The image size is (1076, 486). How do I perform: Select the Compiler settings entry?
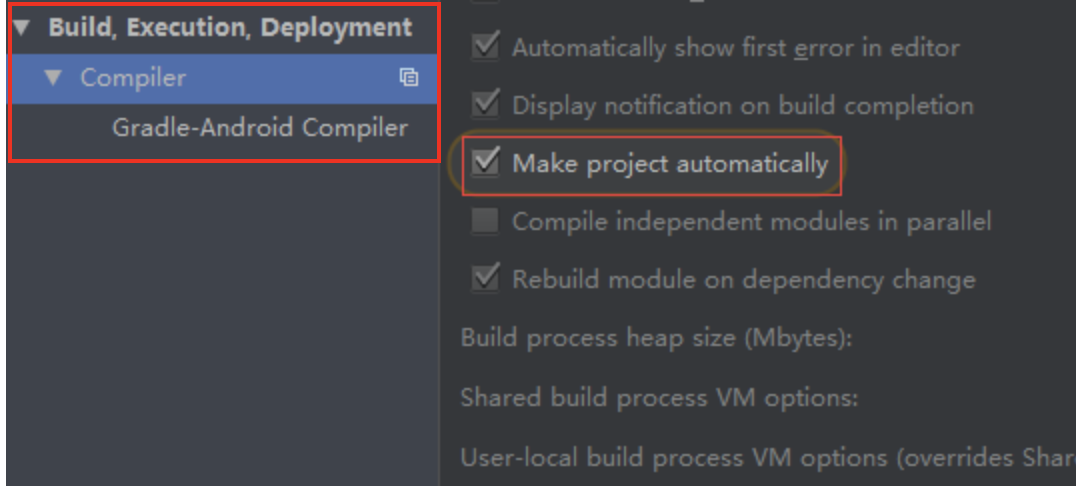[133, 78]
